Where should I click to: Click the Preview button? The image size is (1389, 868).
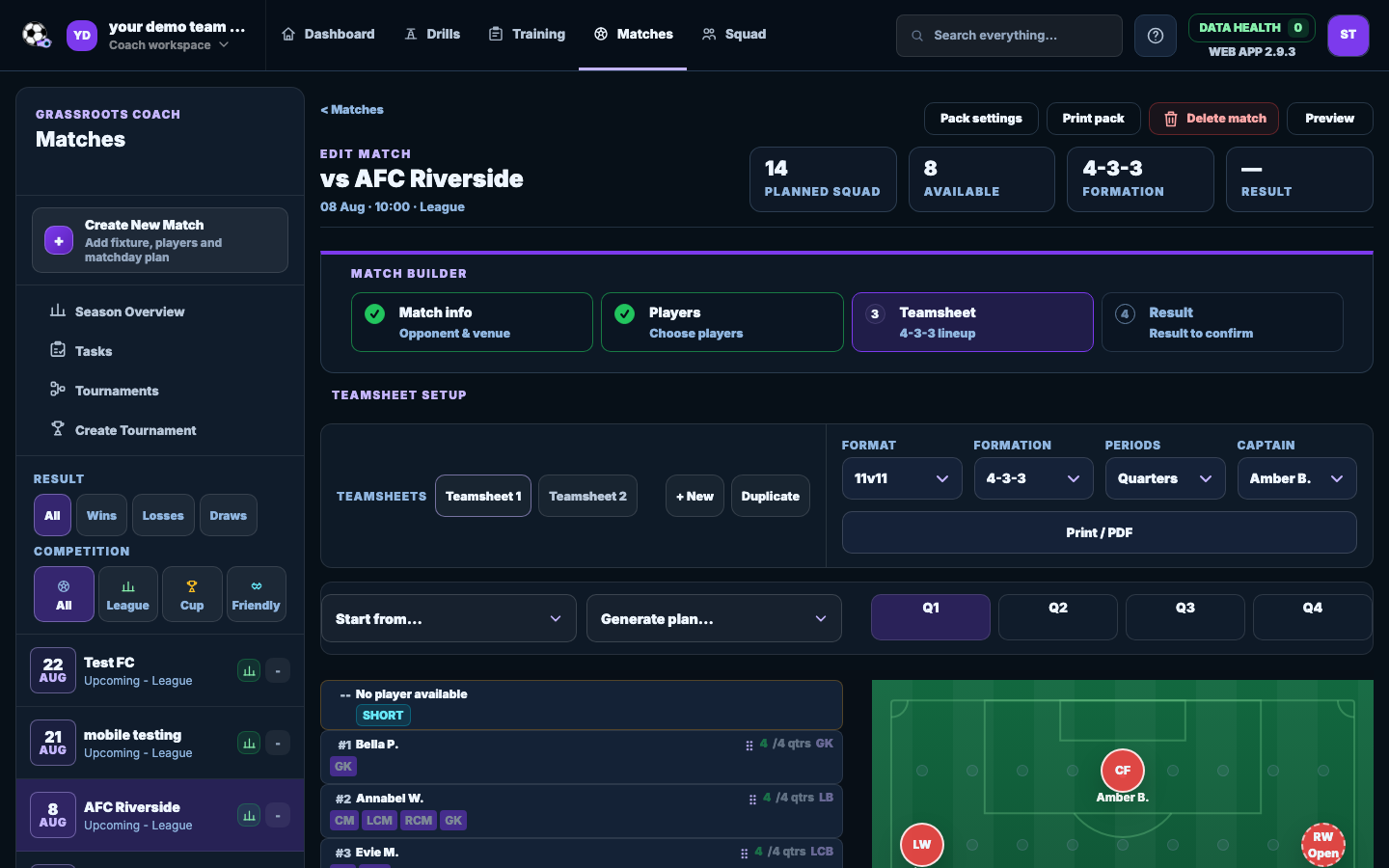[x=1329, y=119]
